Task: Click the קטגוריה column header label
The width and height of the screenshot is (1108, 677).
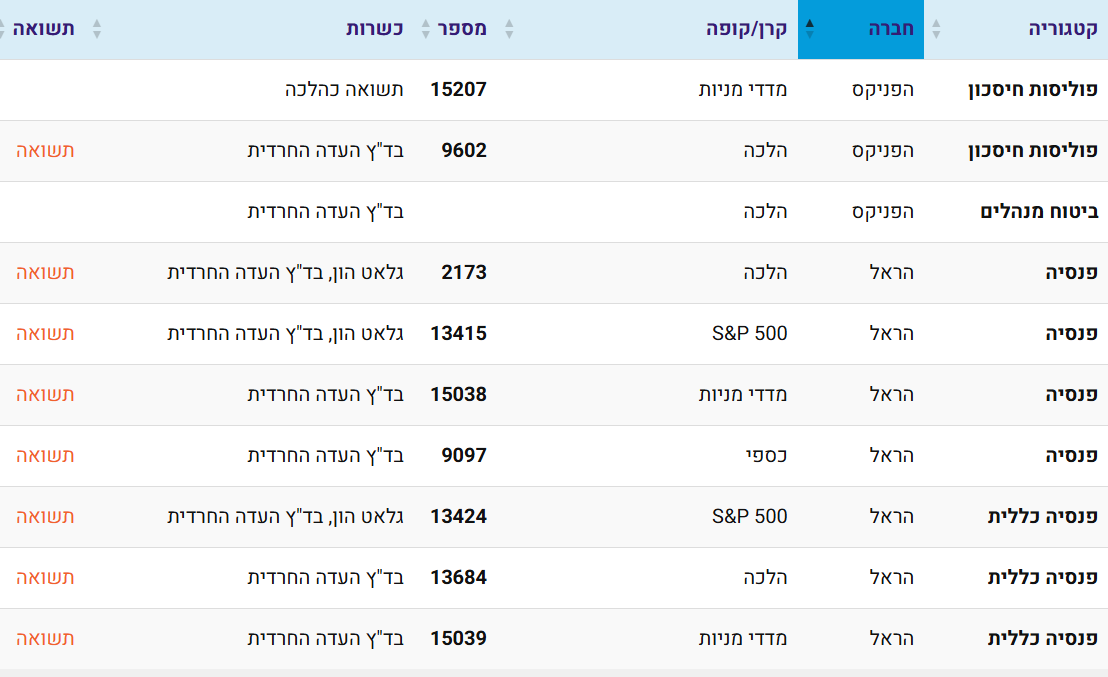Action: pyautogui.click(x=1063, y=29)
